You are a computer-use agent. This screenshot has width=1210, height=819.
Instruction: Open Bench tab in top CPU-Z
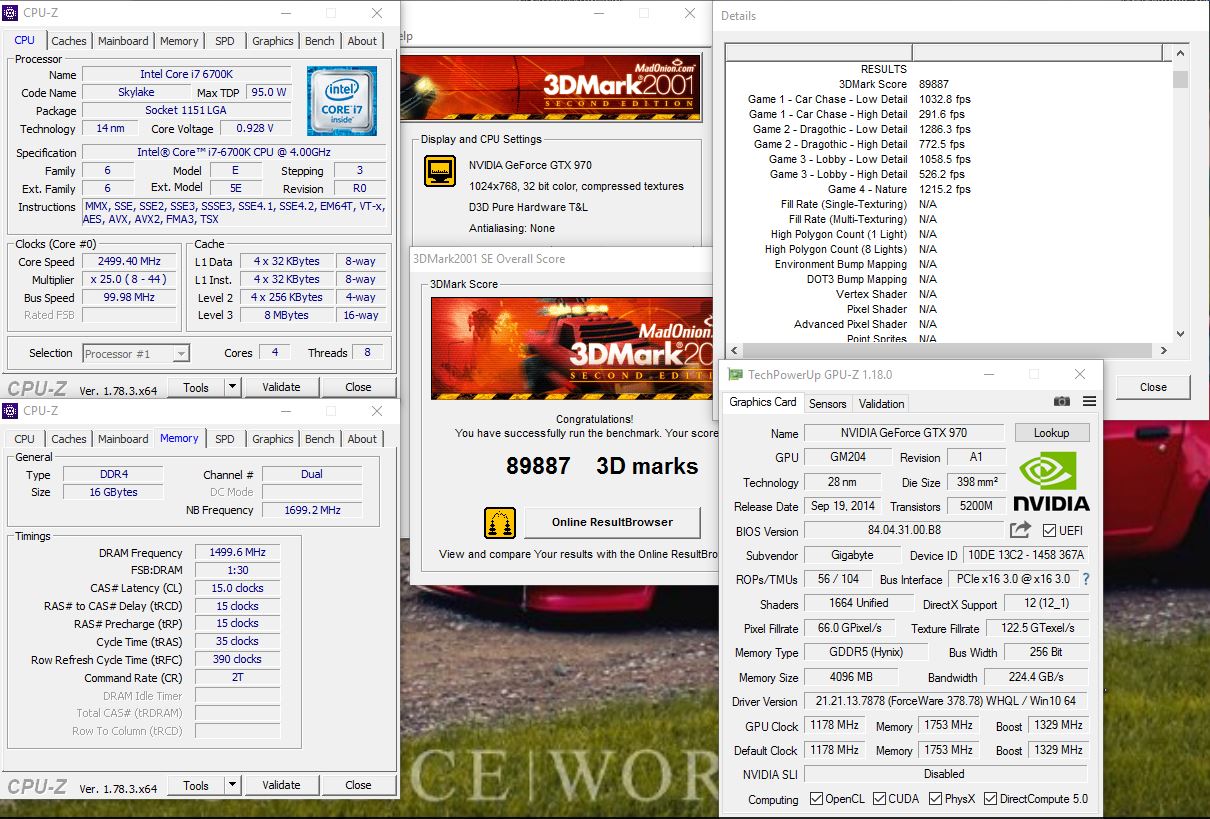point(320,41)
